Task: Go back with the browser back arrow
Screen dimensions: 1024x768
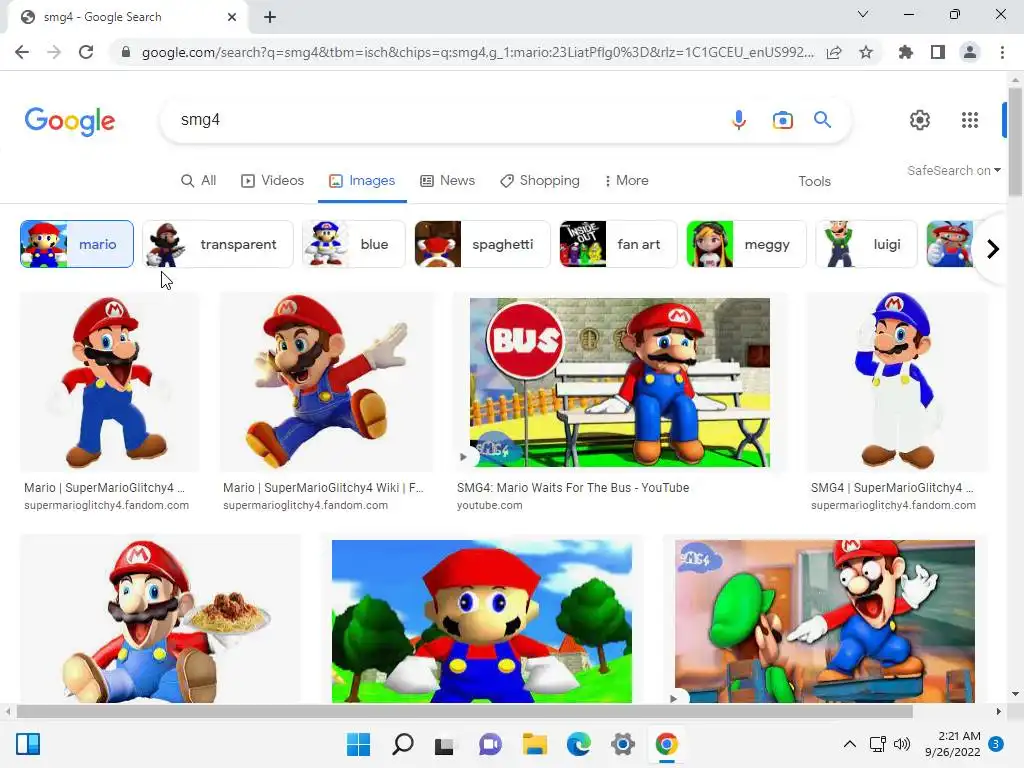Action: point(22,52)
